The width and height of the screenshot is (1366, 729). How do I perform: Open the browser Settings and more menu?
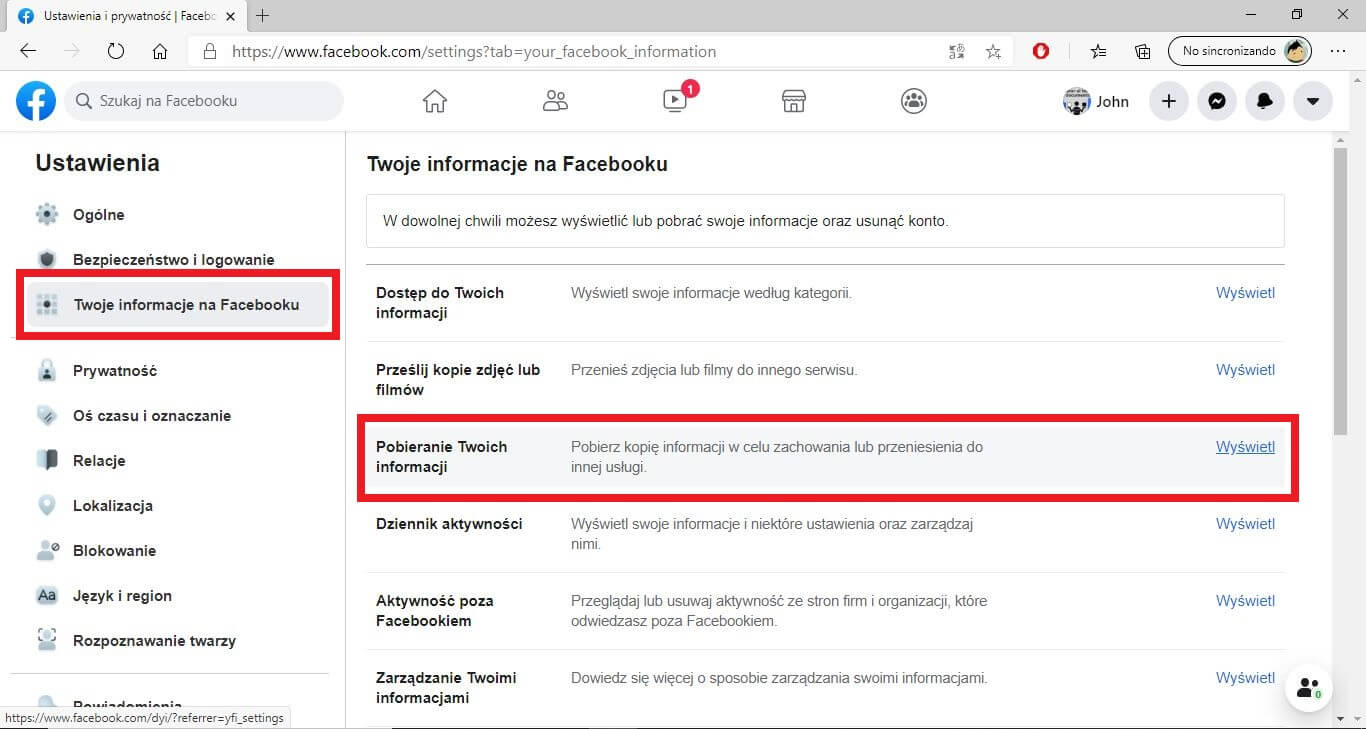pyautogui.click(x=1338, y=51)
